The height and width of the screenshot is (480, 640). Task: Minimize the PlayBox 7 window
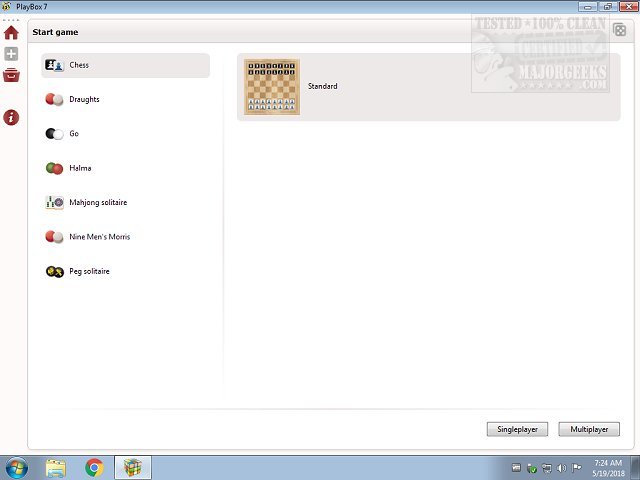(587, 7)
